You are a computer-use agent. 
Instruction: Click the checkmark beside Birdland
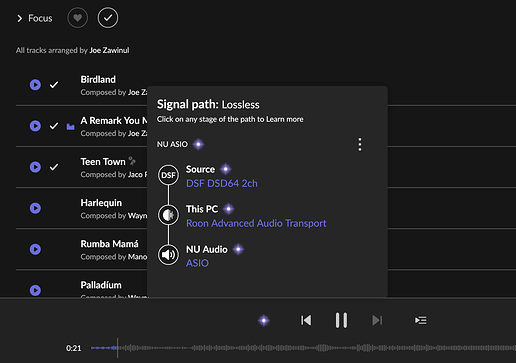tap(54, 85)
